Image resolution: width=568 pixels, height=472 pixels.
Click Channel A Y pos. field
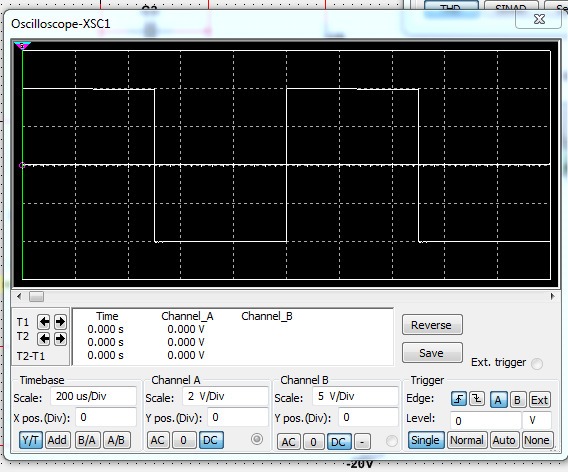coord(238,417)
